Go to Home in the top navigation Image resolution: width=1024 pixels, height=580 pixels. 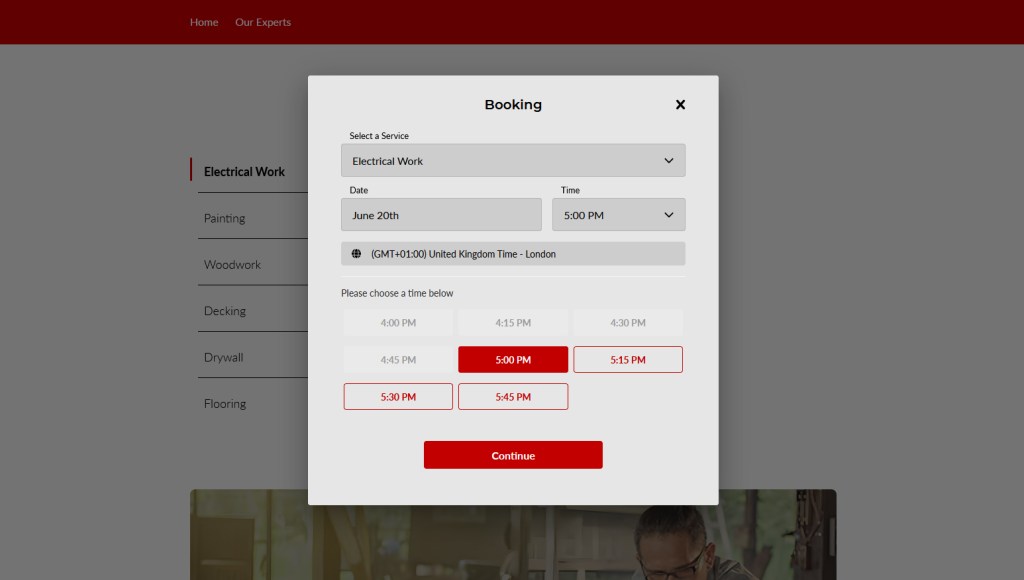pos(204,22)
